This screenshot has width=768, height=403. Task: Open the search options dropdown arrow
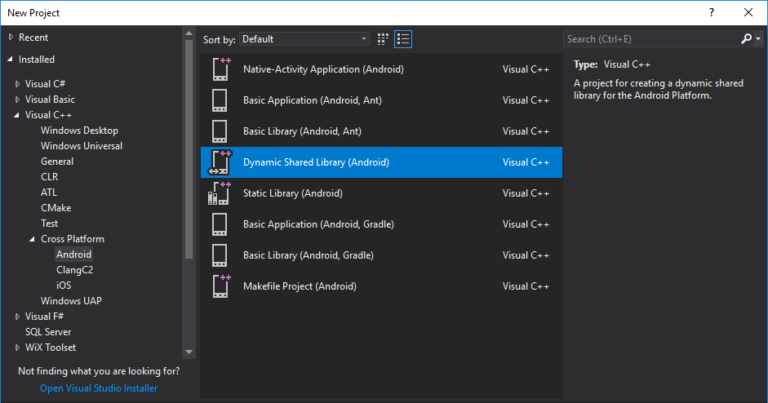click(758, 39)
